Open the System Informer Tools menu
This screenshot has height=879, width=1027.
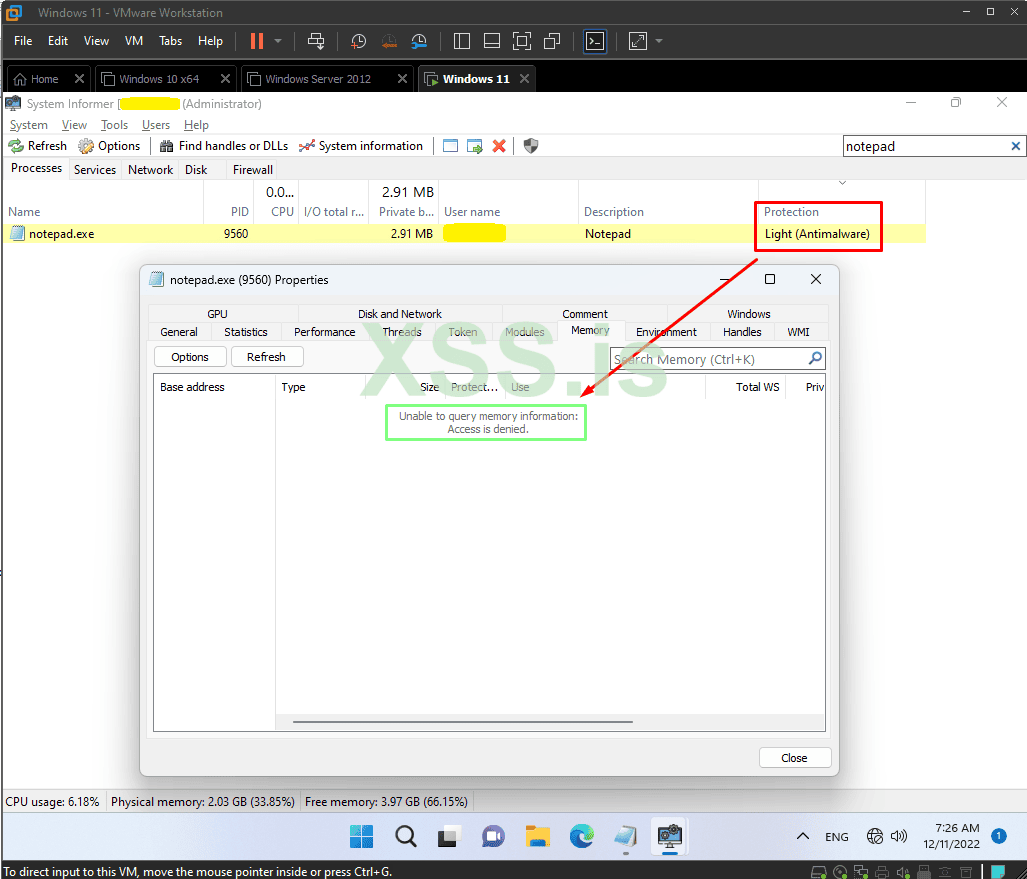coord(114,124)
